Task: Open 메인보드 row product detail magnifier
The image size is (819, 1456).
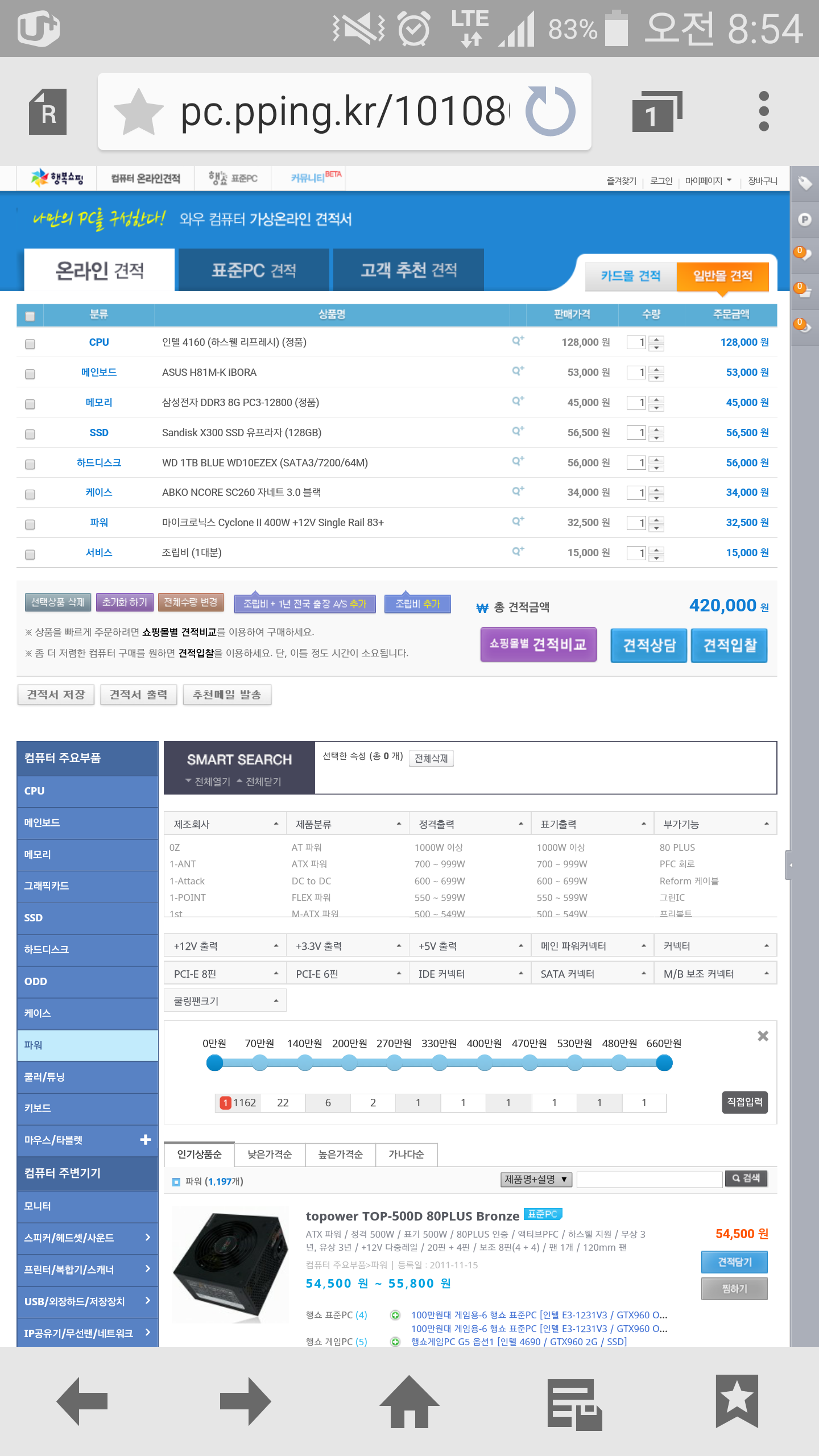Action: point(518,371)
